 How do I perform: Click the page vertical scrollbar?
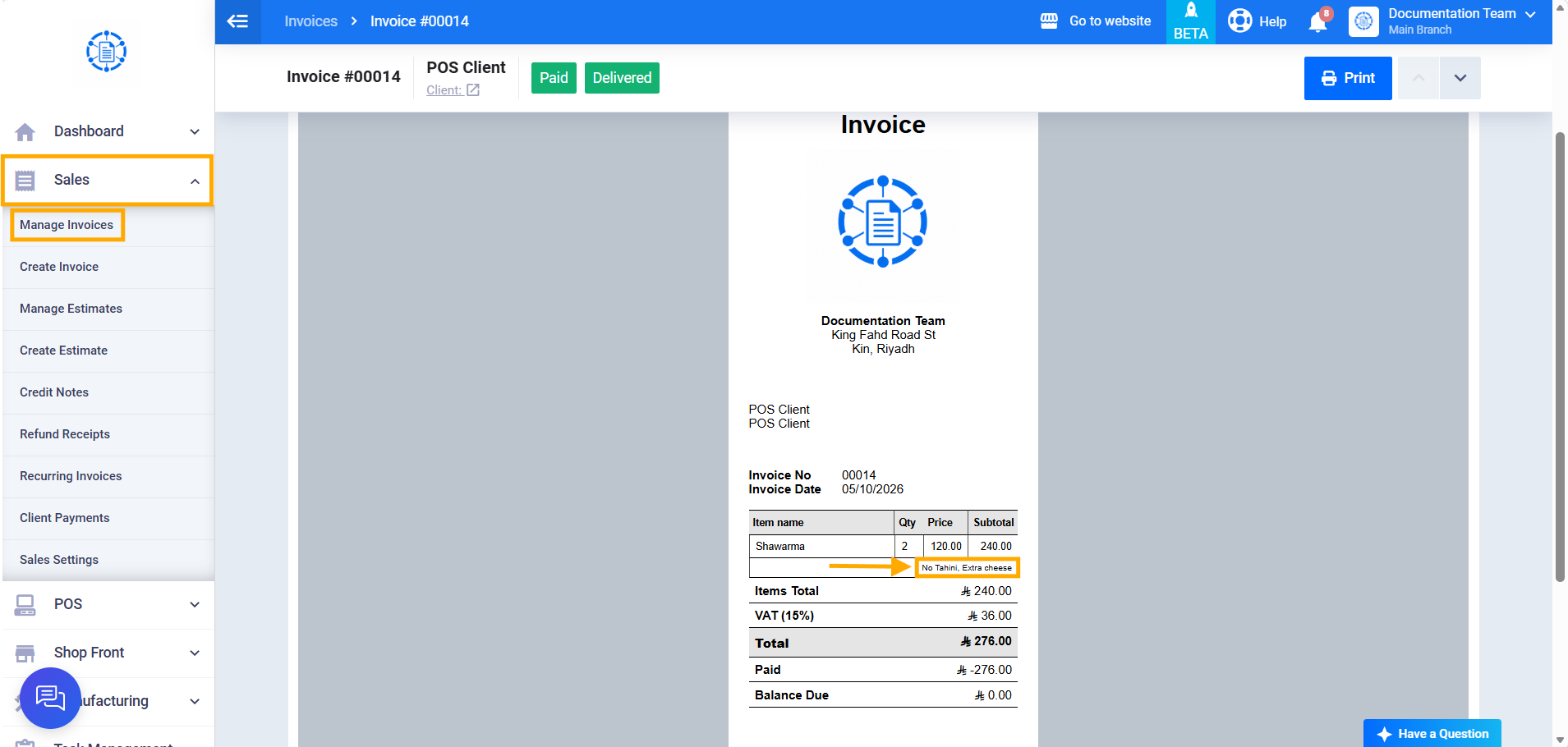click(x=1560, y=356)
